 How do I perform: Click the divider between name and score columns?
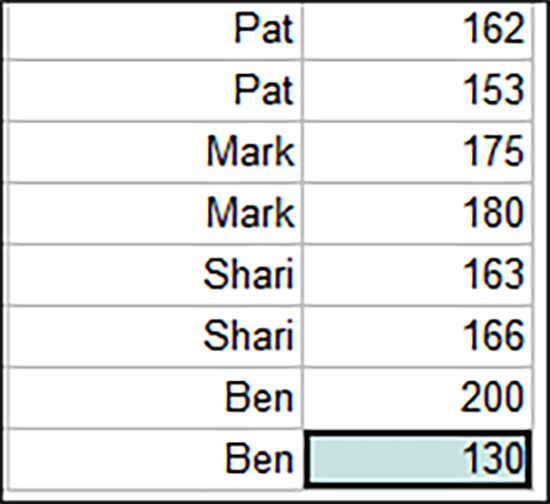[302, 246]
